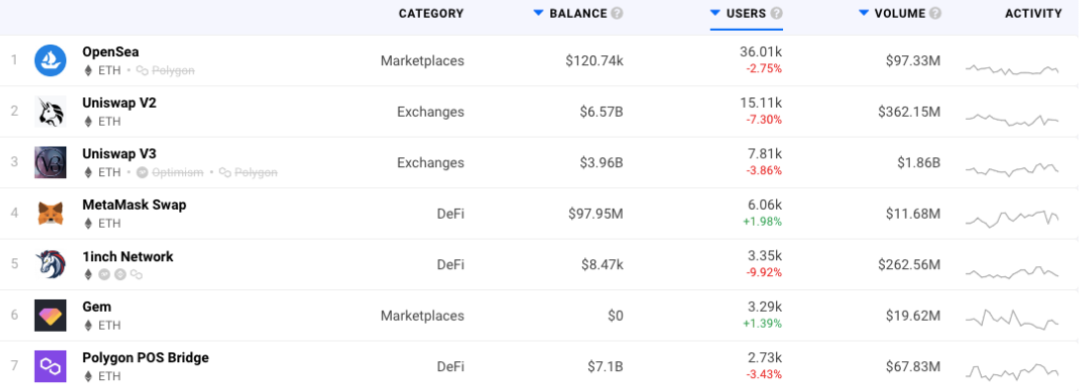
Task: Sort by Volume using the blue arrow
Action: (864, 13)
